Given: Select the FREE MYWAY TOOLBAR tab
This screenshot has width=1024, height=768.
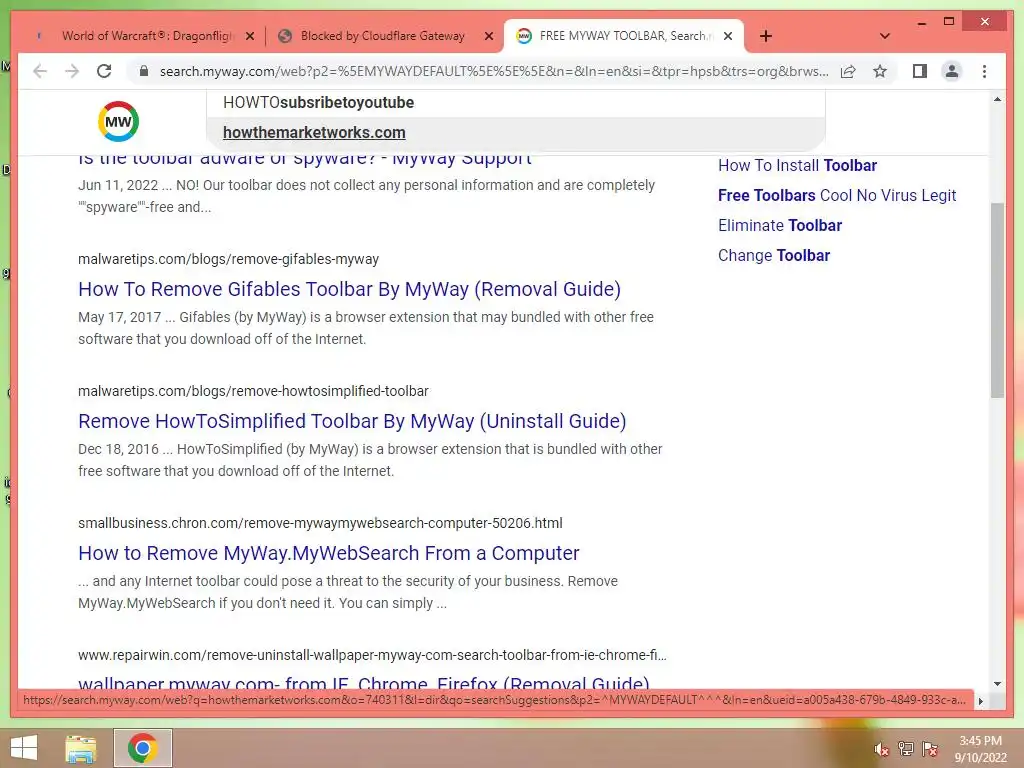Looking at the screenshot, I should [x=622, y=36].
